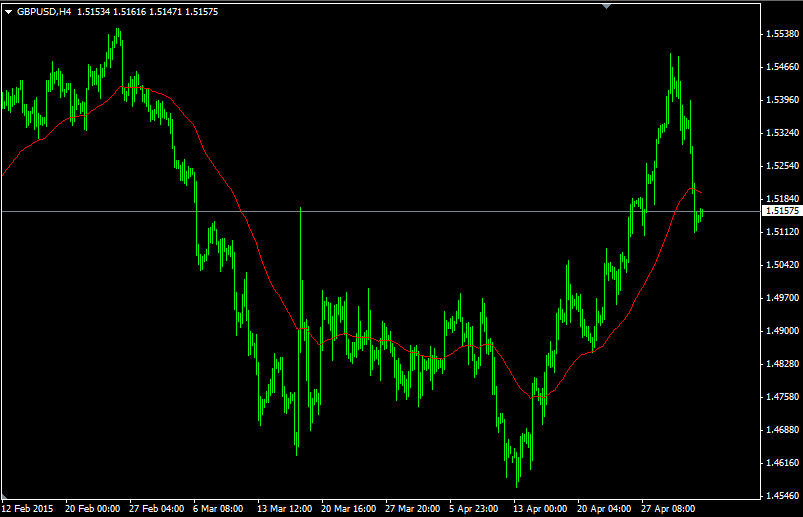Click the 20 Apr 04:00 time label

pos(604,509)
